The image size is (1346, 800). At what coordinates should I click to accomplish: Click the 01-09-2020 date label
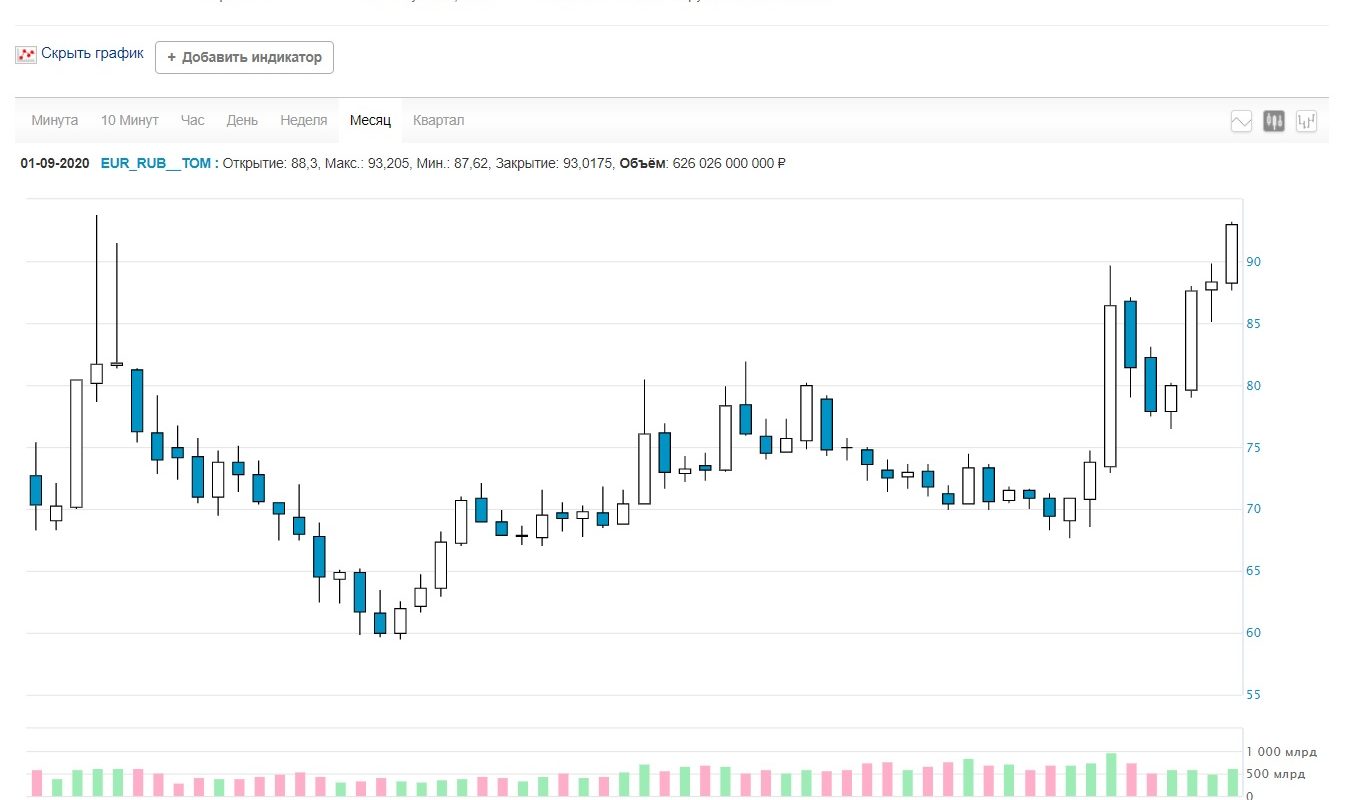(55, 163)
